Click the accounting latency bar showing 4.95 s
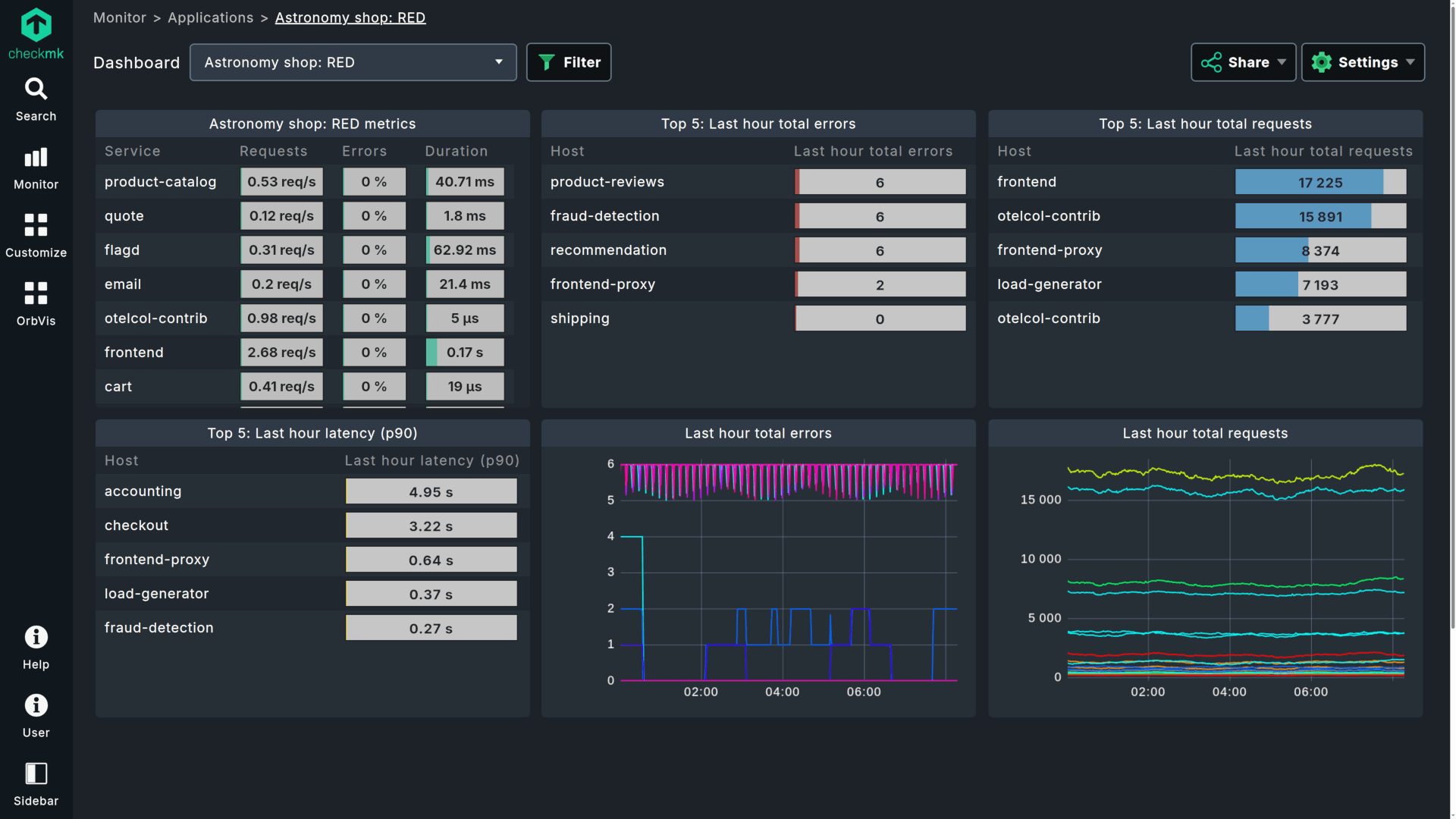This screenshot has width=1456, height=819. 431,491
